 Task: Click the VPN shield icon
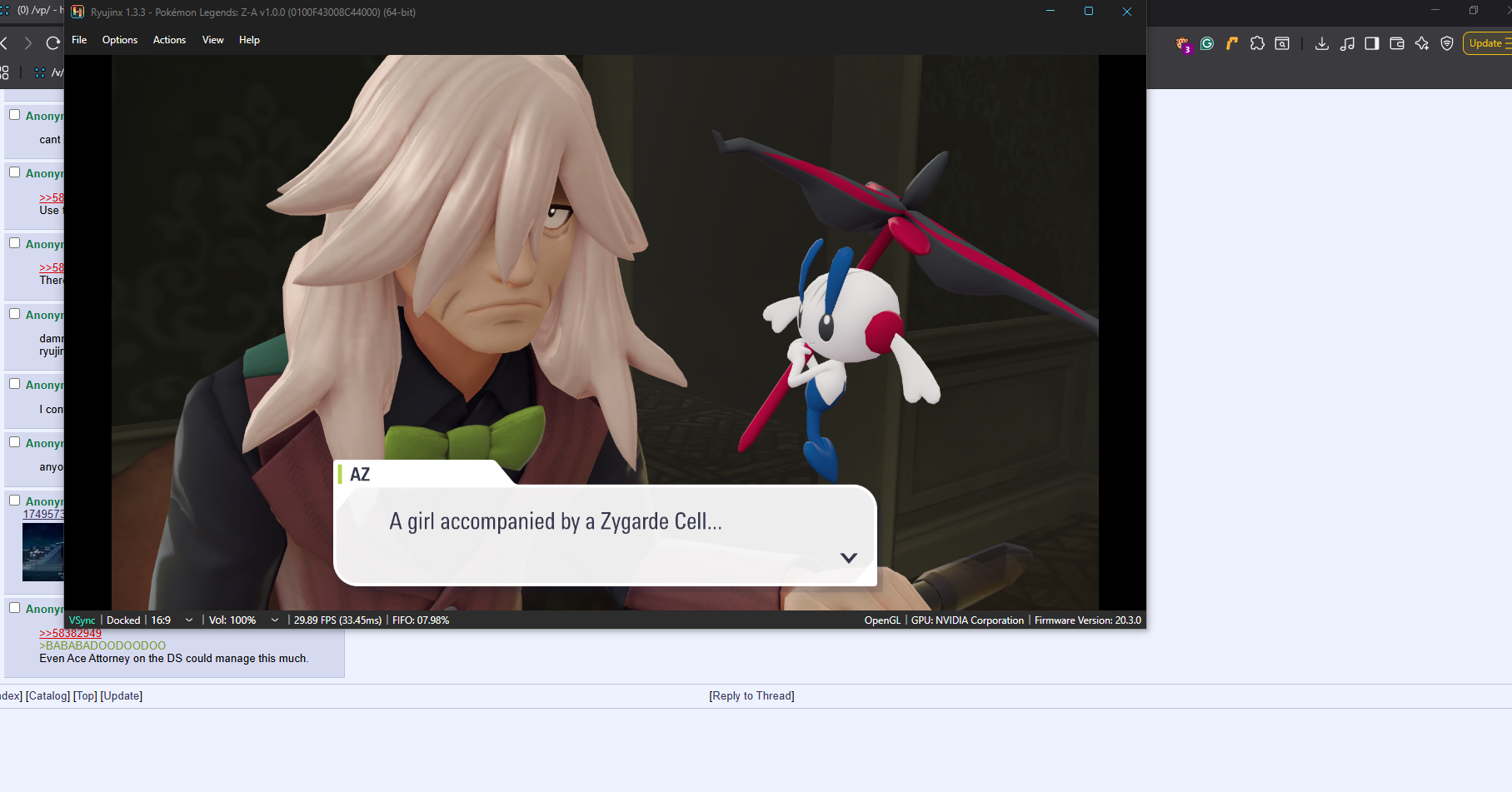(1447, 43)
